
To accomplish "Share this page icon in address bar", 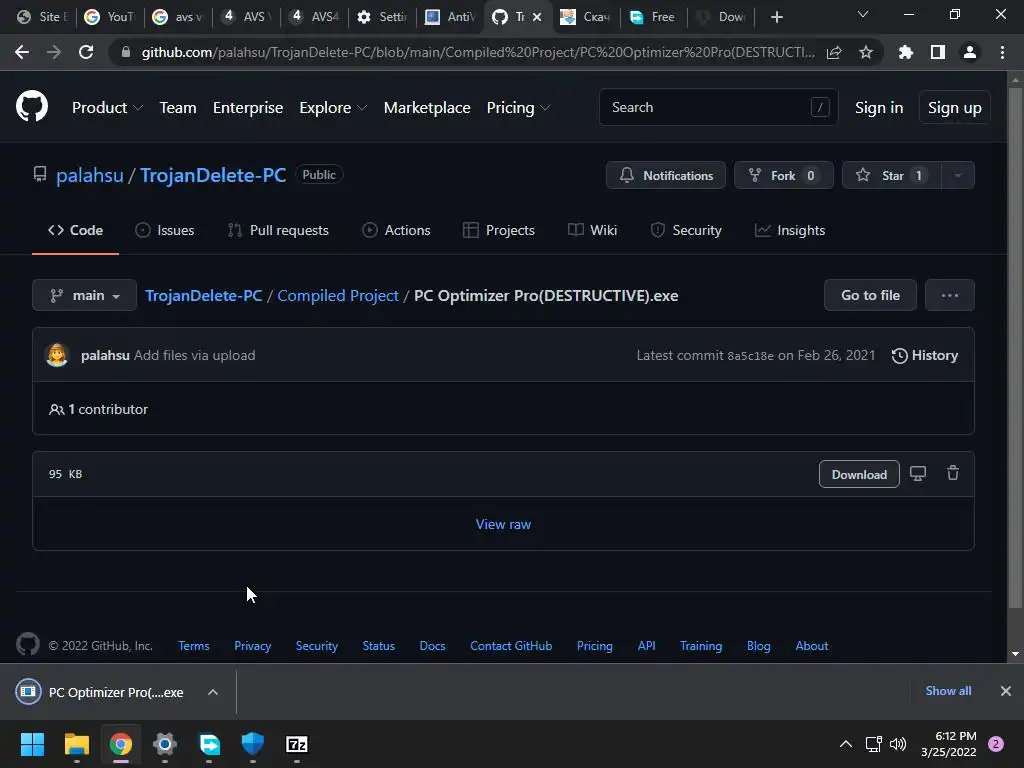I will 834,52.
